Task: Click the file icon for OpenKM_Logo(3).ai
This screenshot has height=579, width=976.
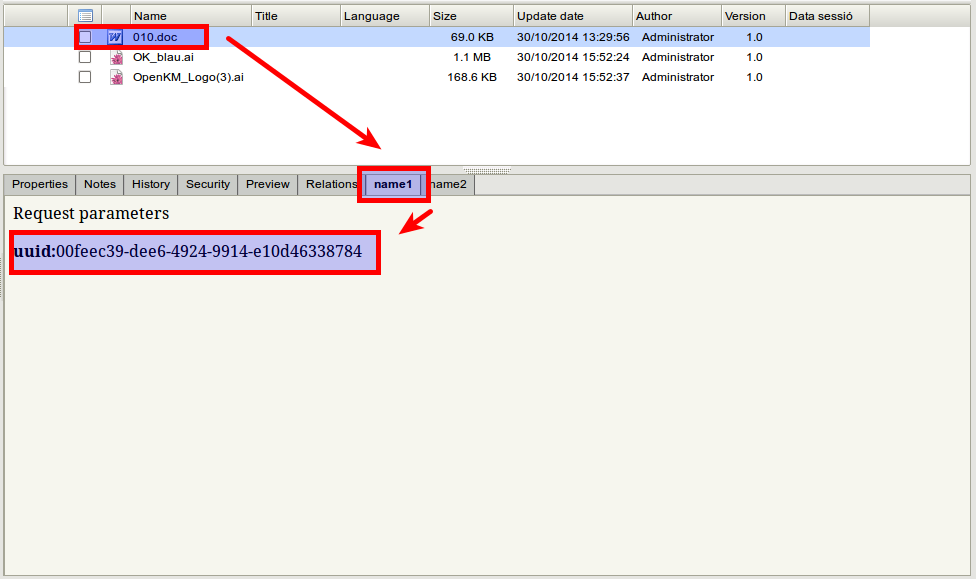Action: (116, 77)
